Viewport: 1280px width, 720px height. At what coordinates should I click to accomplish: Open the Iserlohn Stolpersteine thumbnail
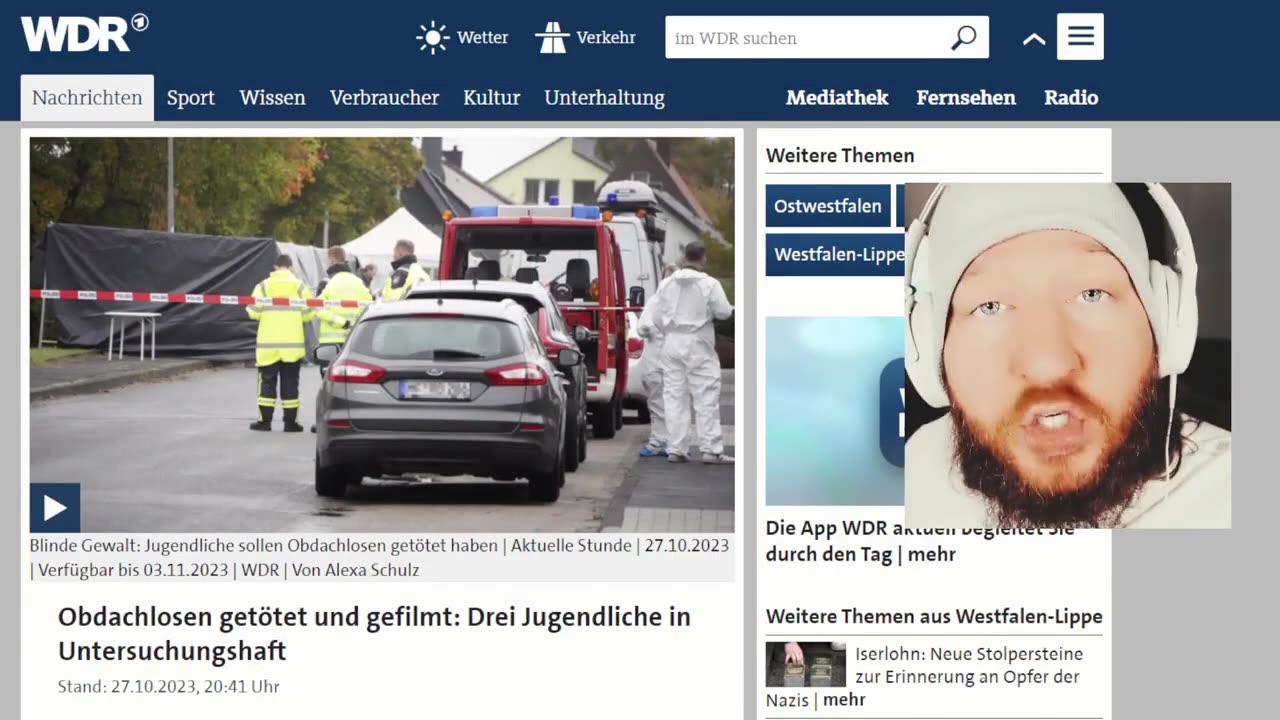(x=806, y=664)
